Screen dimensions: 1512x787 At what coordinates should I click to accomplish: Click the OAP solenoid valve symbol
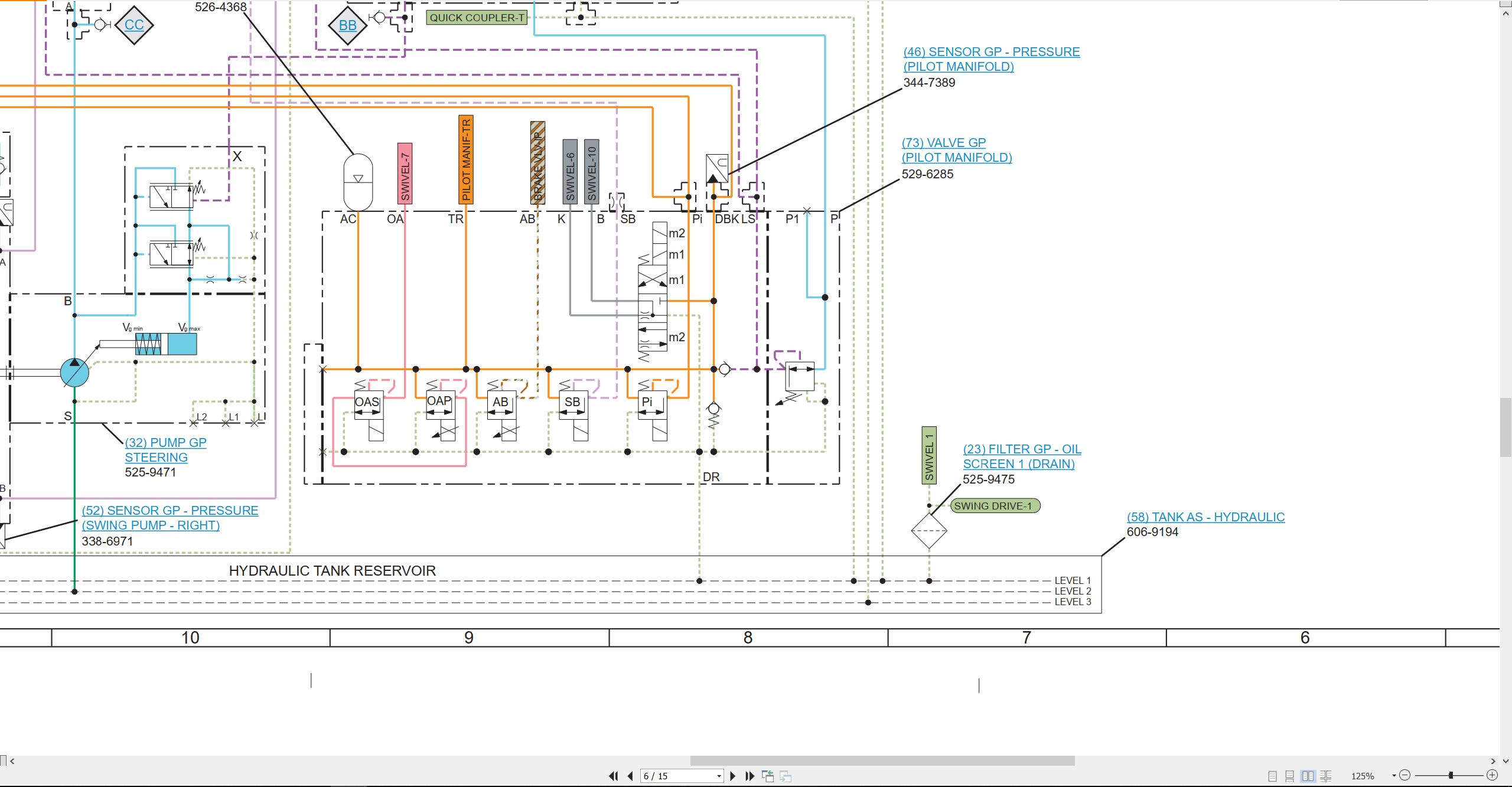(x=441, y=410)
